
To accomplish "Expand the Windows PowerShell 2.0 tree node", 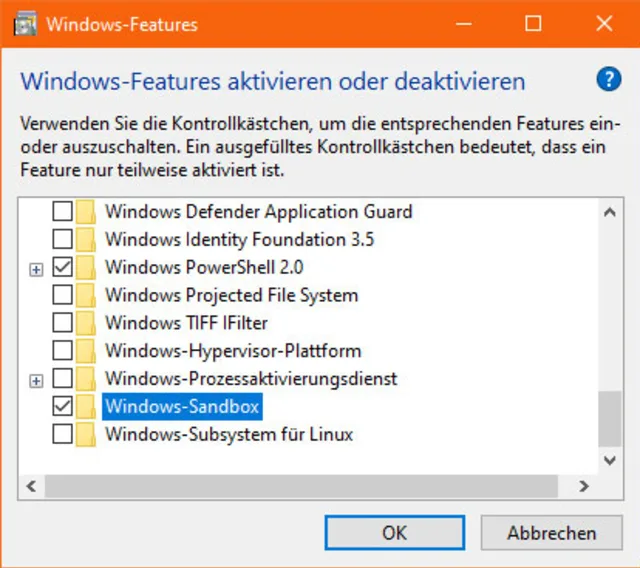I will (x=37, y=269).
